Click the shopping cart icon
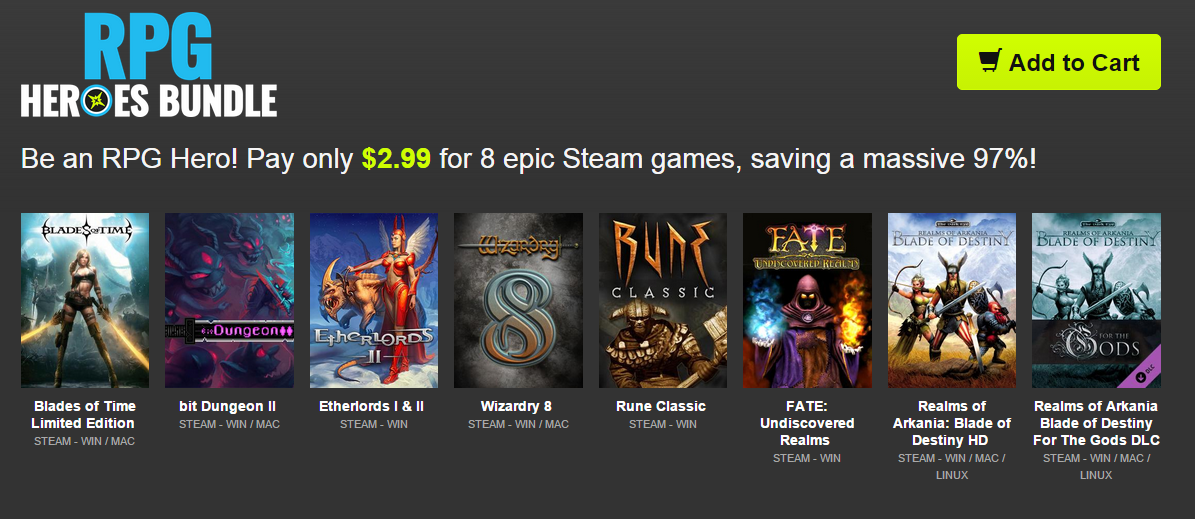The height and width of the screenshot is (519, 1195). [989, 62]
